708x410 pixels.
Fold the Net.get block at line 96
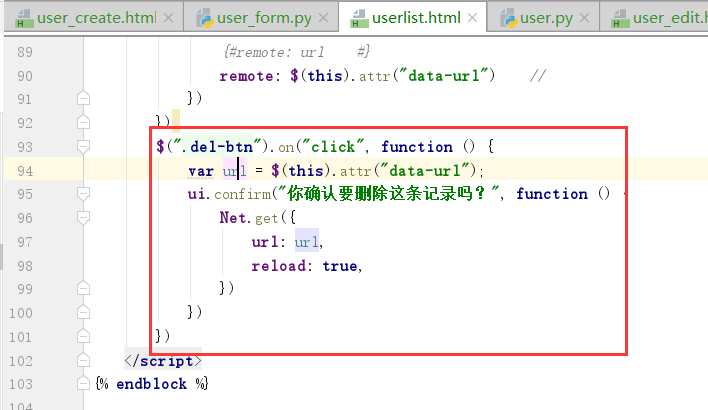(x=84, y=218)
